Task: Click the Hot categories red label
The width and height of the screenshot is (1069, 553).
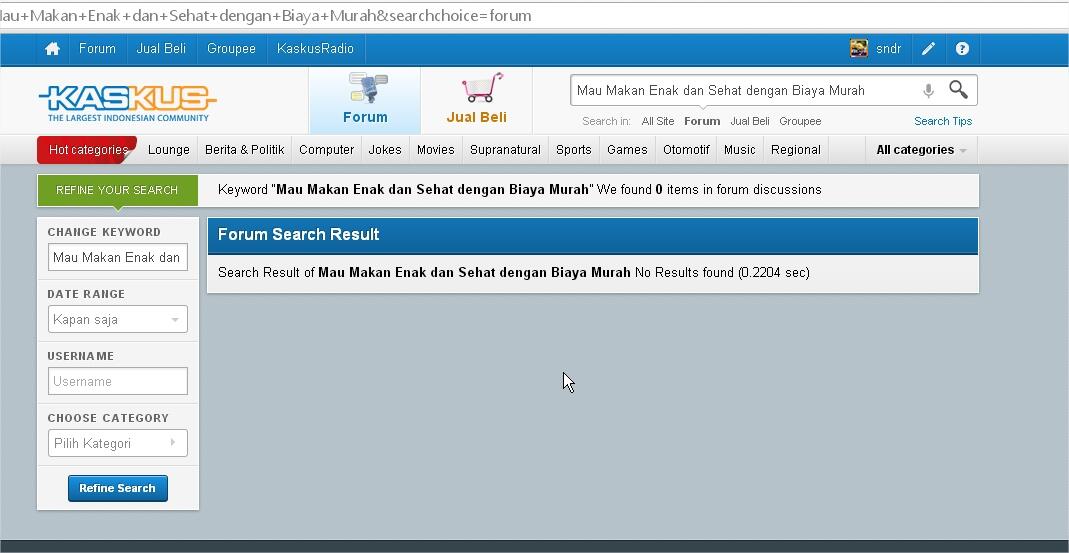Action: (x=87, y=150)
